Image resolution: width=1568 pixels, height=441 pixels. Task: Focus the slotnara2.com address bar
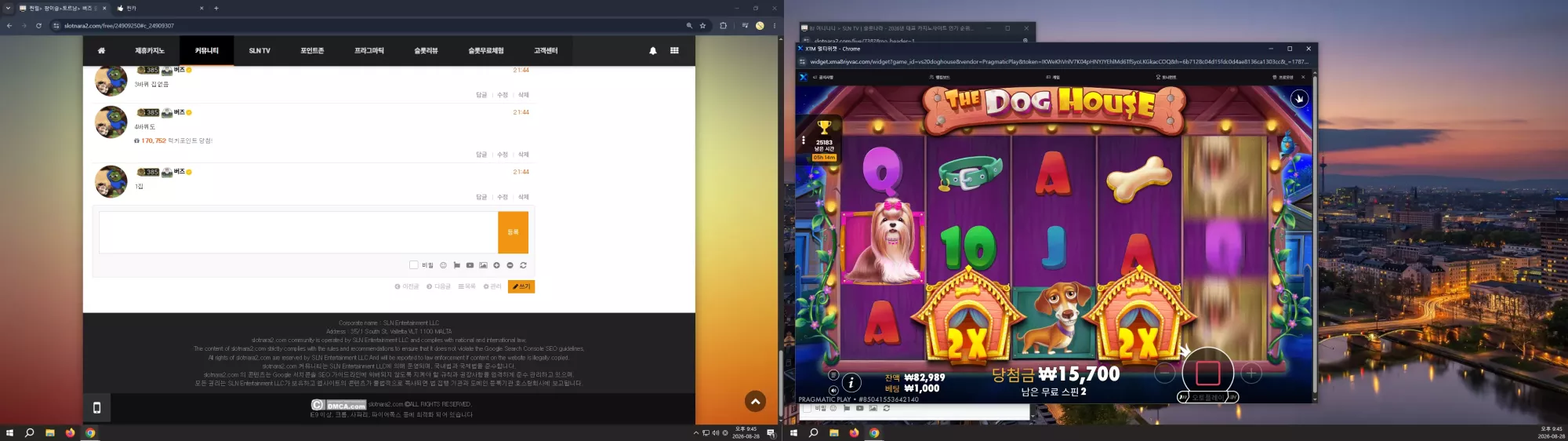(x=368, y=26)
